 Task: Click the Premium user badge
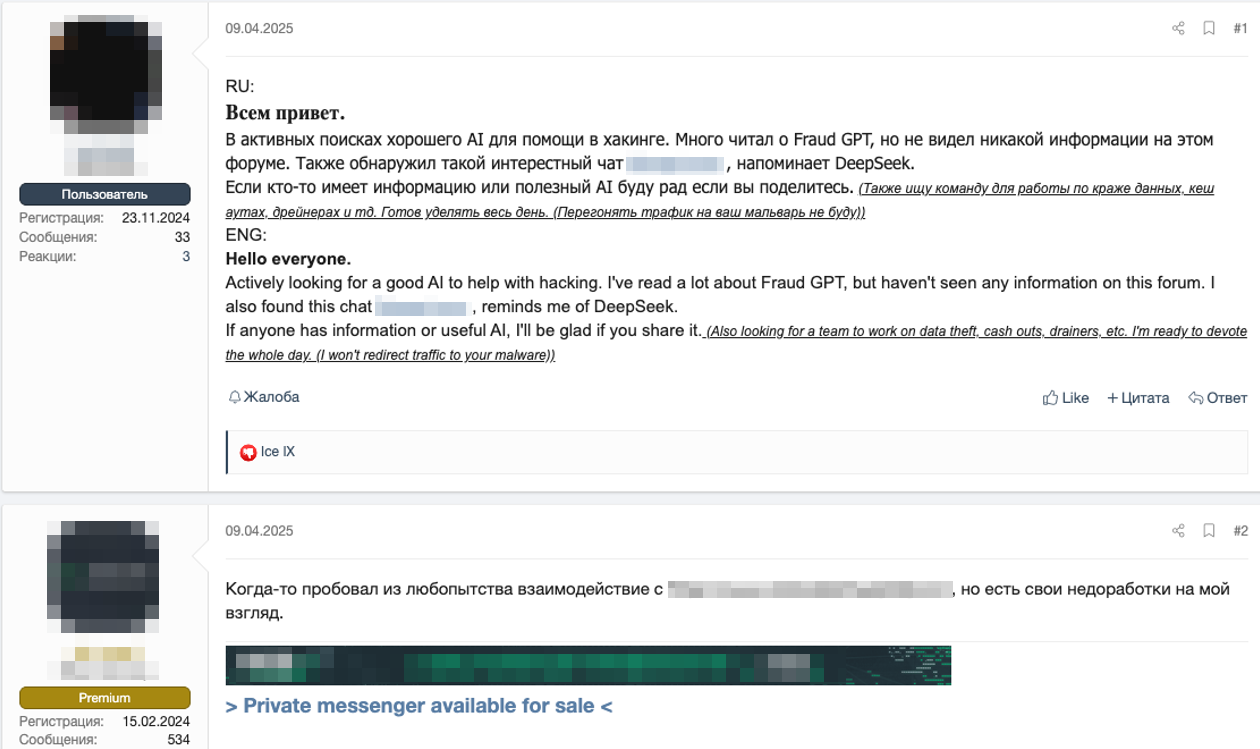105,698
